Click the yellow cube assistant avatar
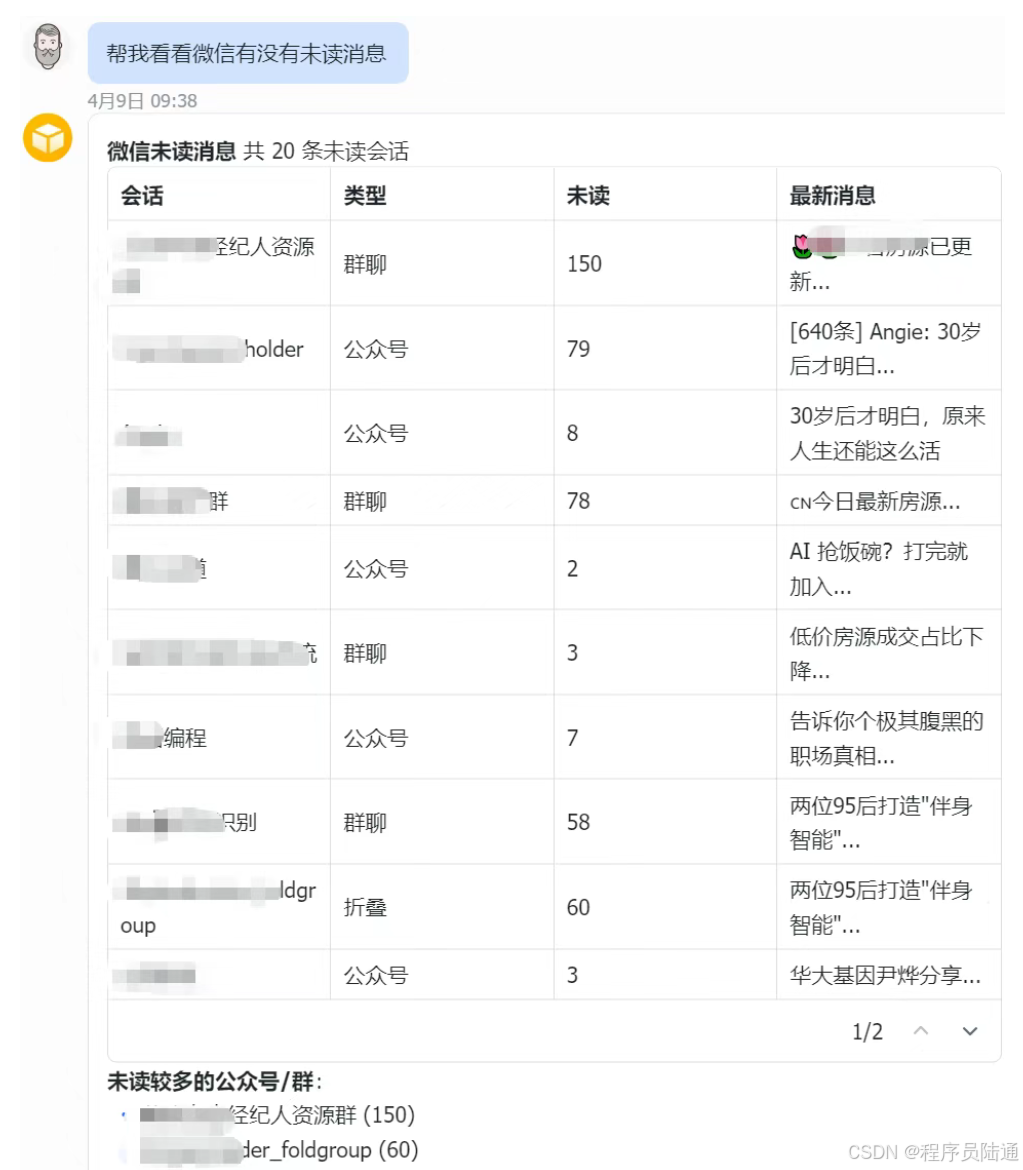This screenshot has height=1170, width=1023. pyautogui.click(x=48, y=138)
